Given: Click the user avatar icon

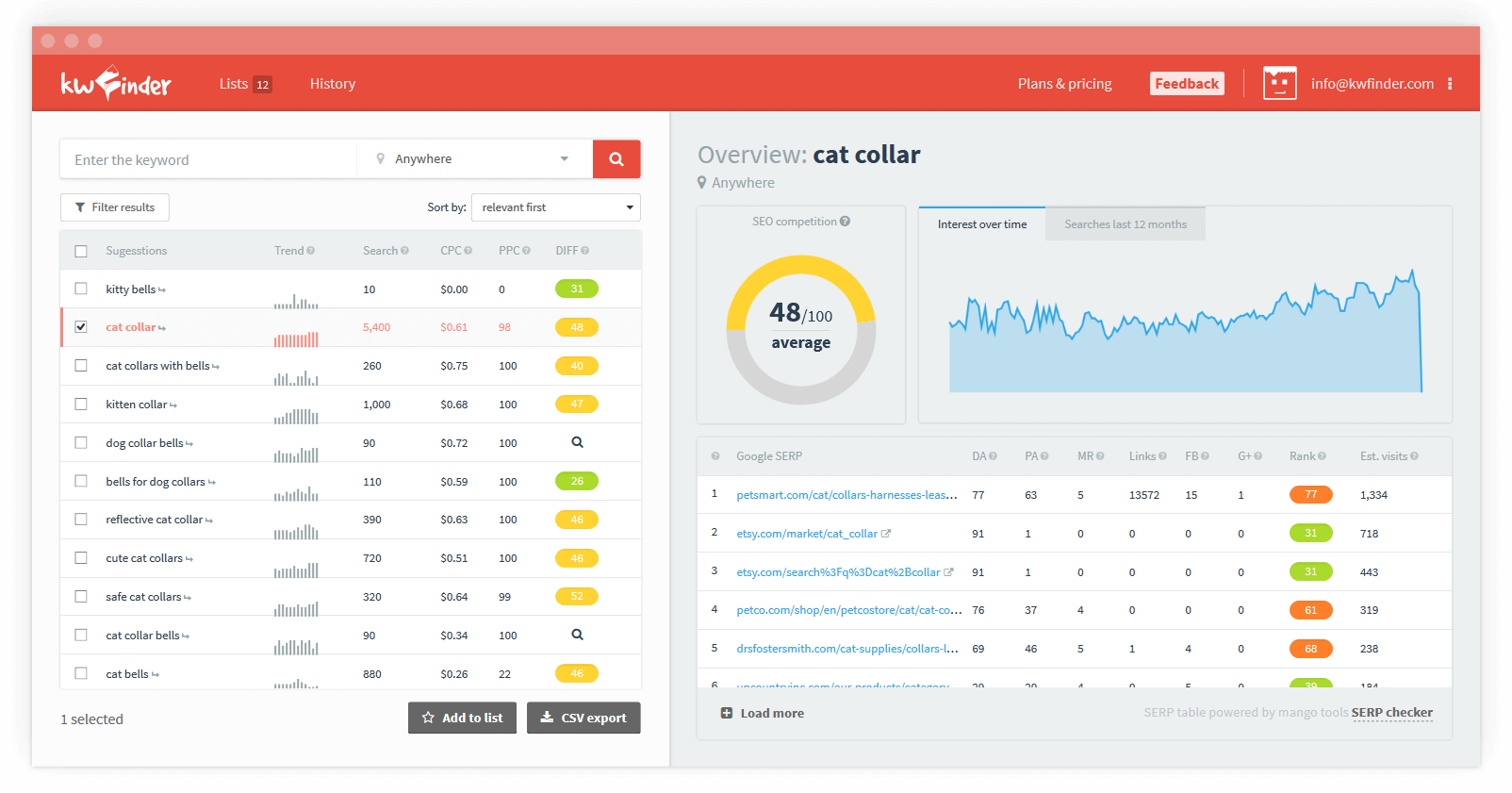Looking at the screenshot, I should [1279, 84].
